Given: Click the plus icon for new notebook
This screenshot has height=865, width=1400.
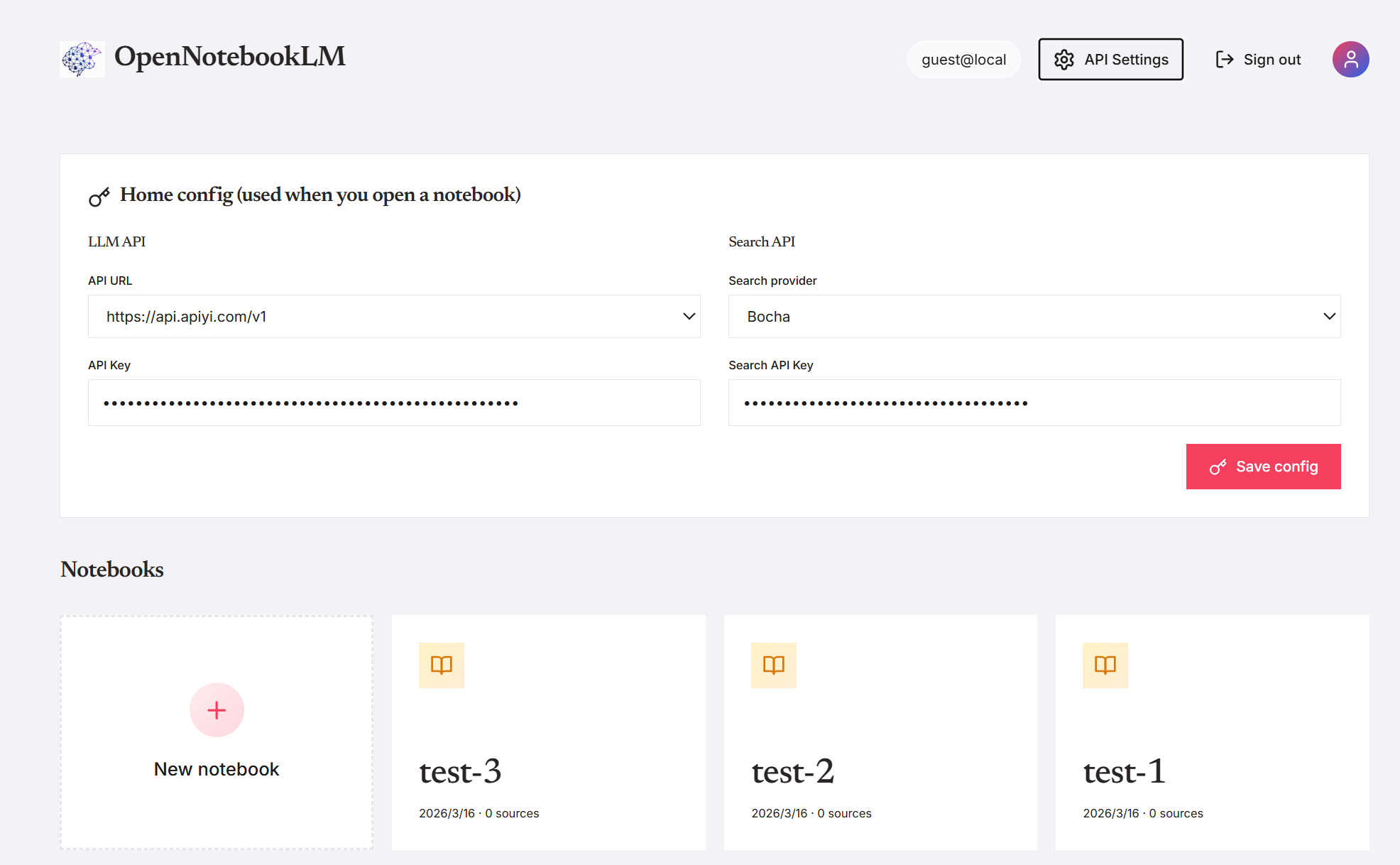Looking at the screenshot, I should coord(217,710).
